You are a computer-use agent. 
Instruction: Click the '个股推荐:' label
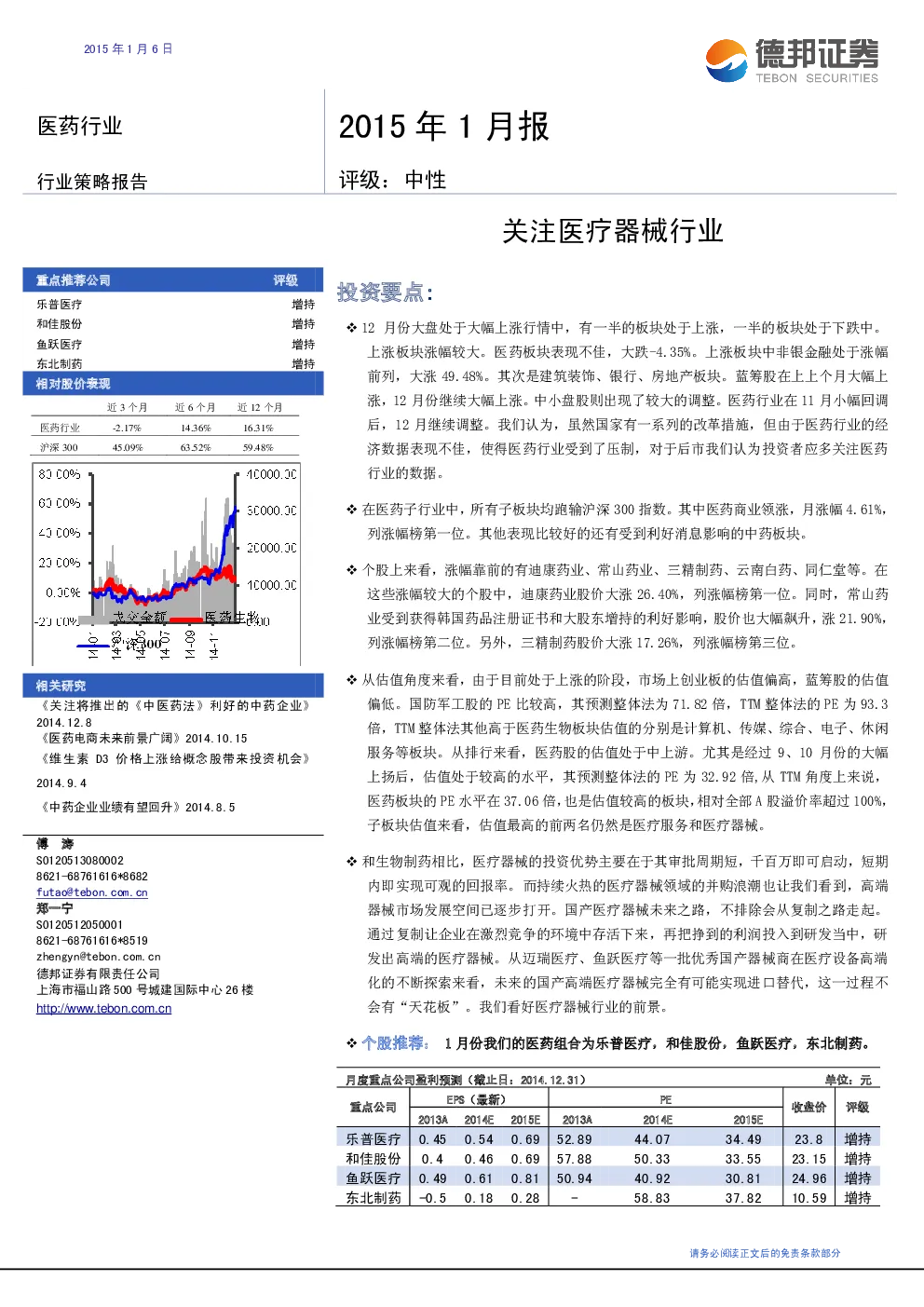pos(396,1043)
